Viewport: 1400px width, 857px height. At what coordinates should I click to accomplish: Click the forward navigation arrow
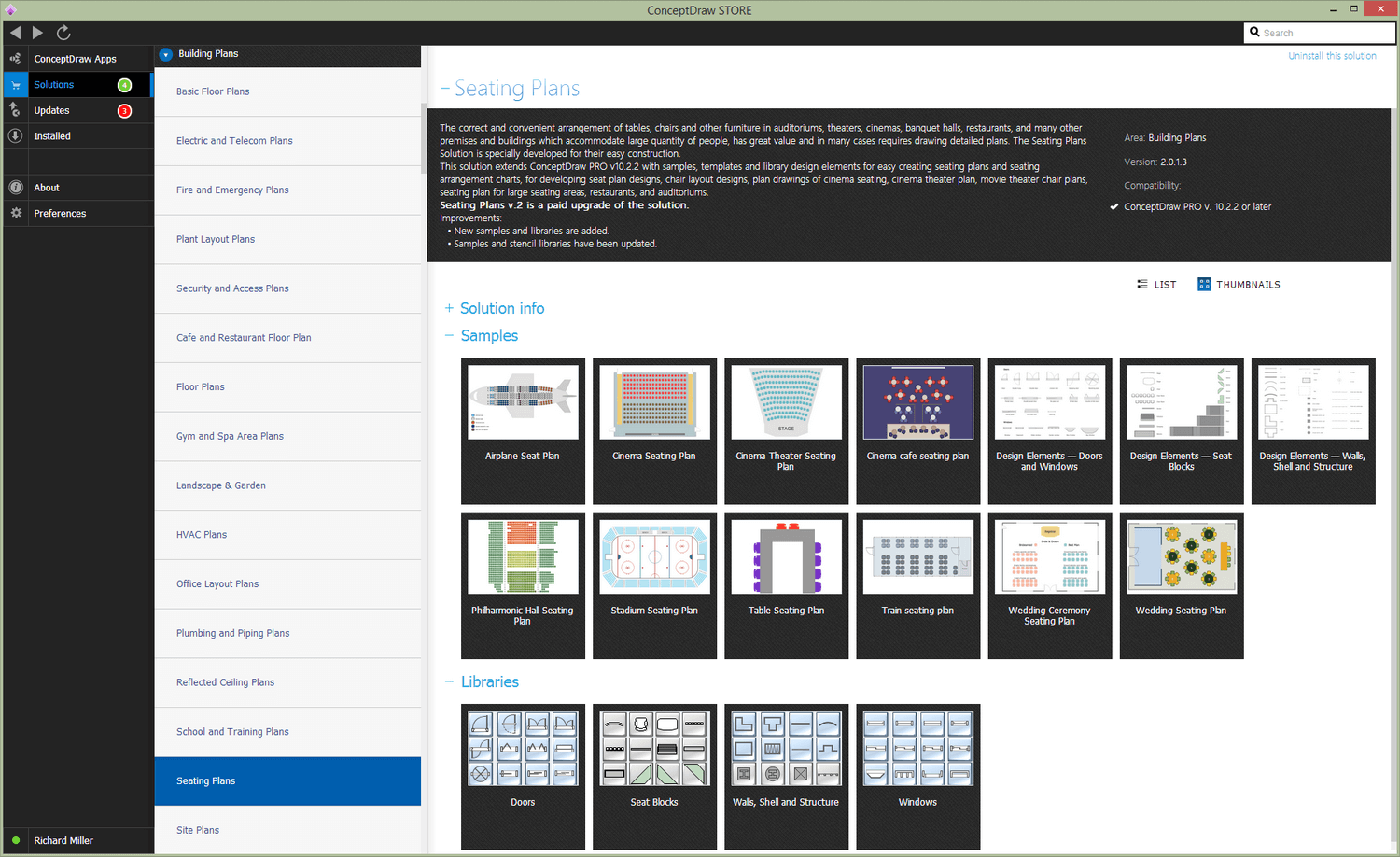tap(37, 33)
